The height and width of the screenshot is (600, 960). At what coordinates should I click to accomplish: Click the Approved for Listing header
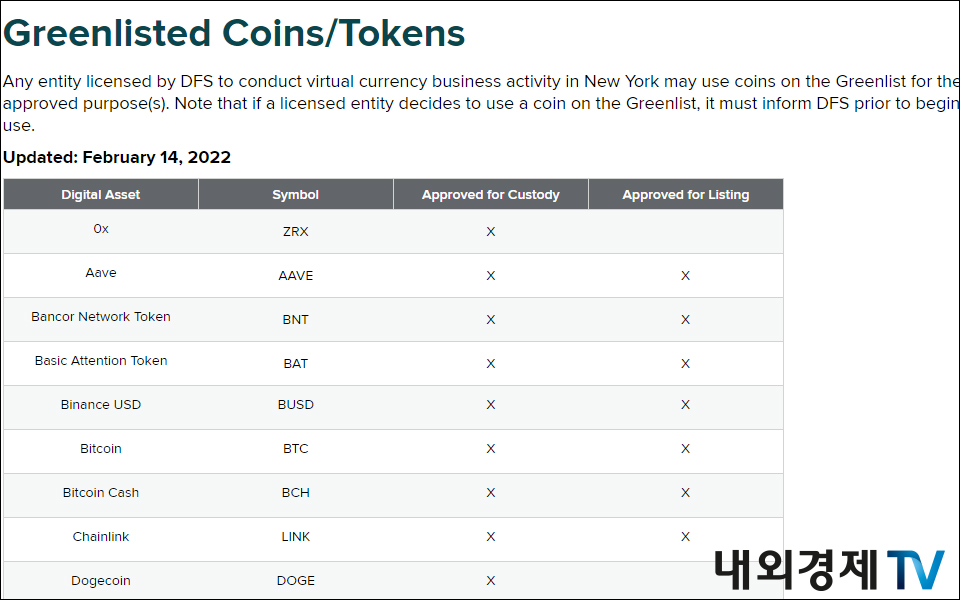[x=686, y=195]
